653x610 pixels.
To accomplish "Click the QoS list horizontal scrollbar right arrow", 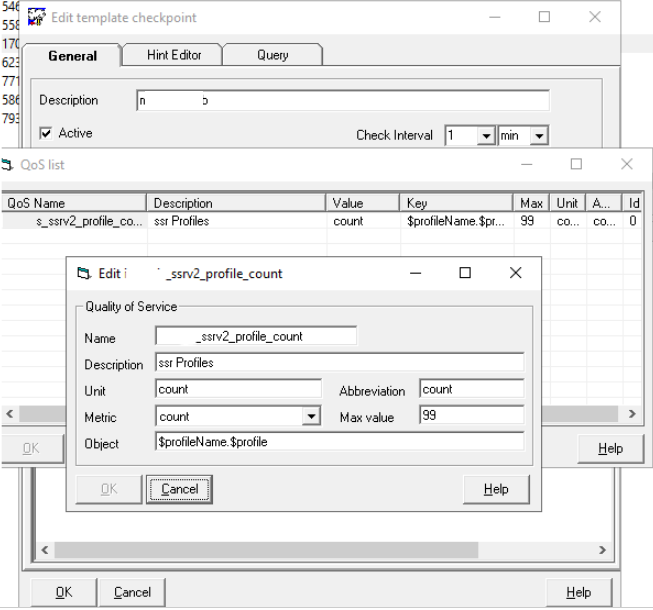I will pos(632,413).
